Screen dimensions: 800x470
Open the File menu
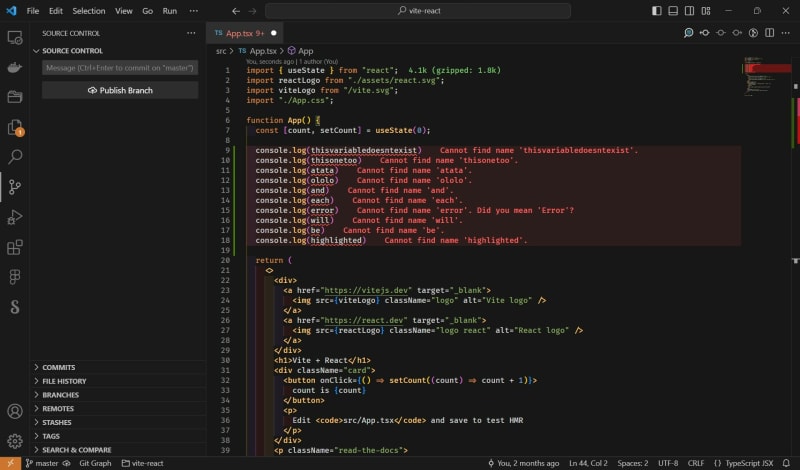[33, 11]
